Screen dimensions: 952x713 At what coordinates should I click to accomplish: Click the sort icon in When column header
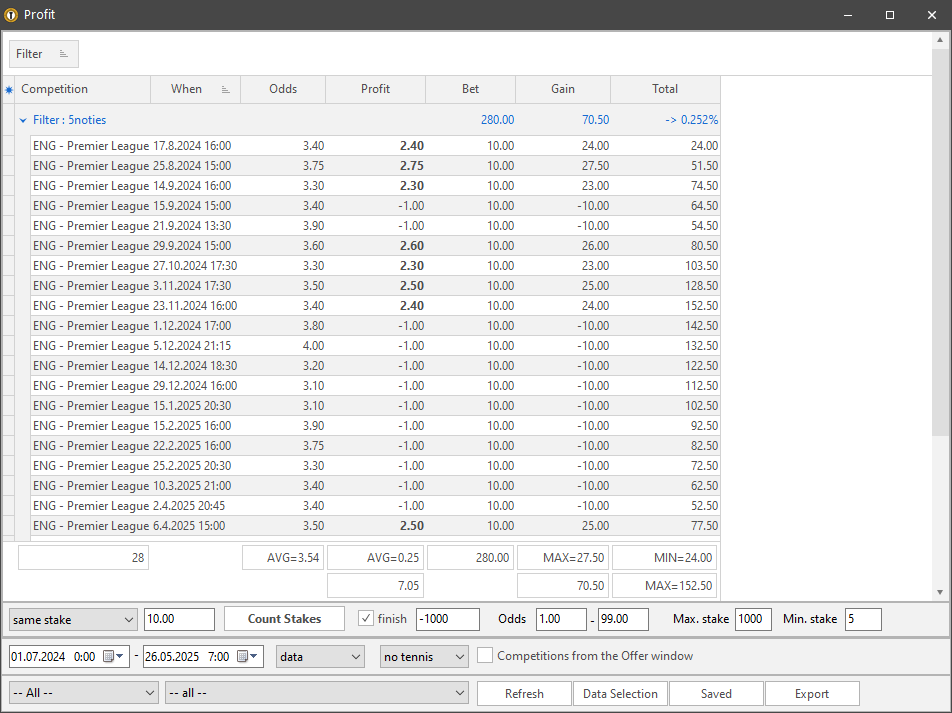pyautogui.click(x=226, y=89)
